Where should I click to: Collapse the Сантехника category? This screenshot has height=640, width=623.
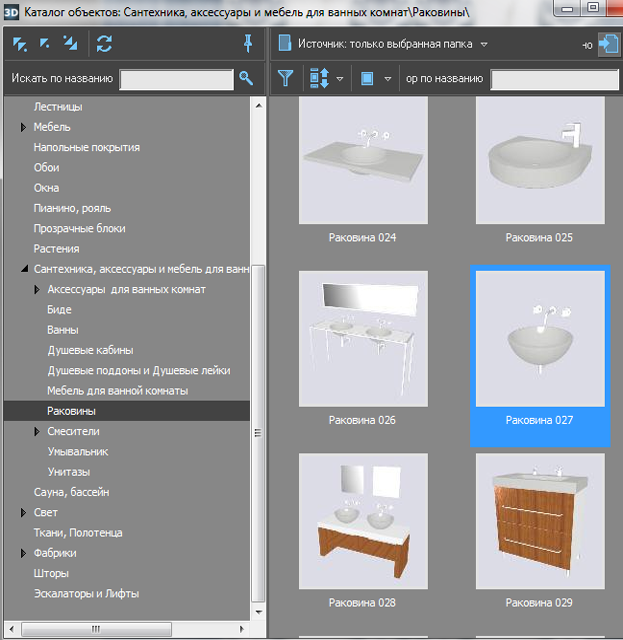23,269
